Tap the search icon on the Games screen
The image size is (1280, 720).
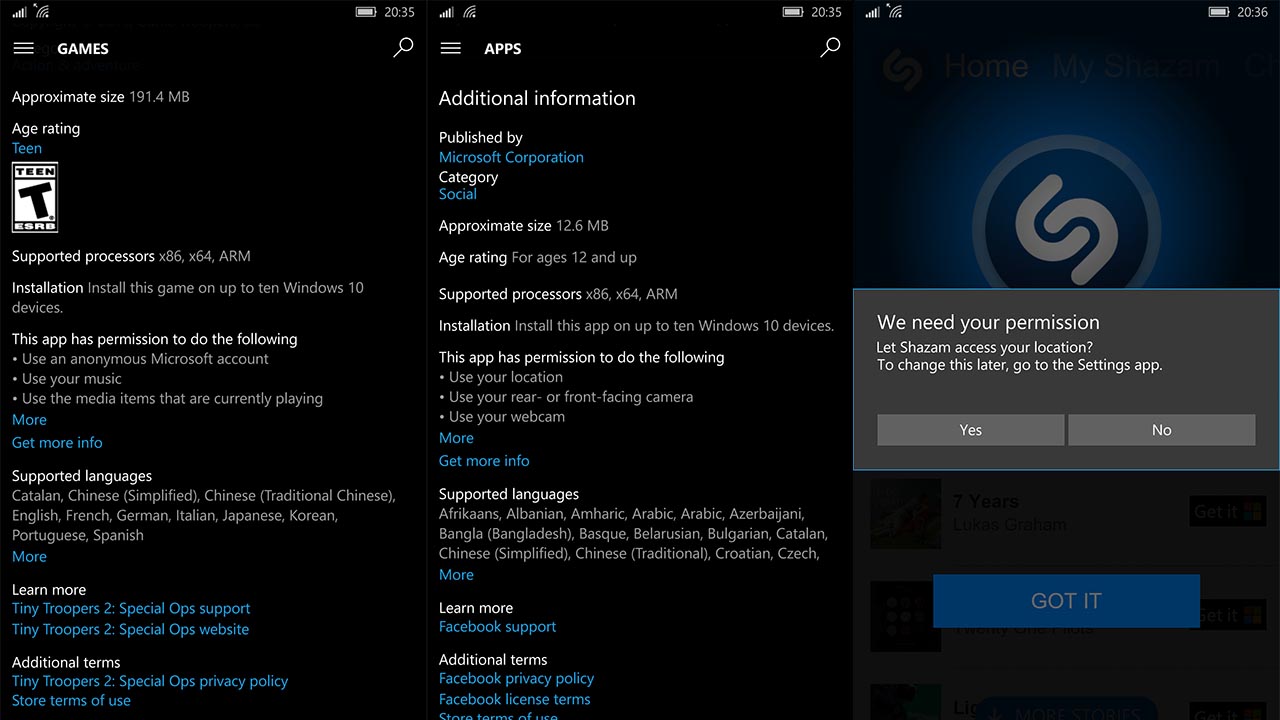[x=403, y=48]
